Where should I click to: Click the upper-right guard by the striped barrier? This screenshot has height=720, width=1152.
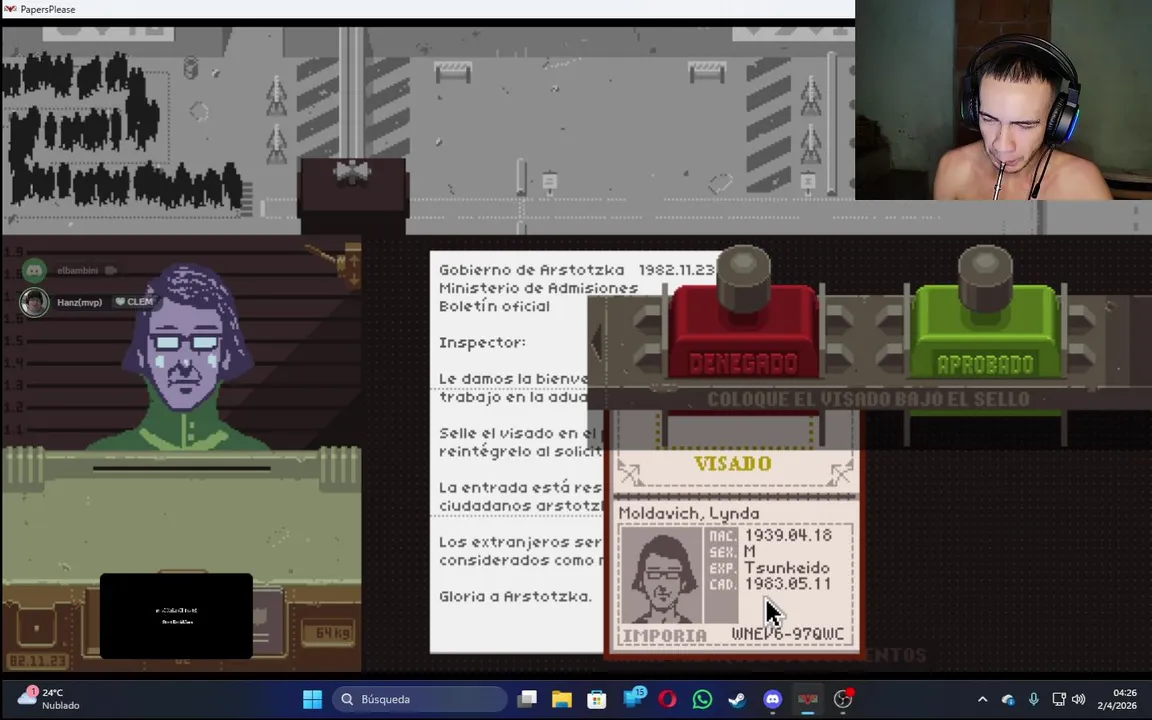811,95
